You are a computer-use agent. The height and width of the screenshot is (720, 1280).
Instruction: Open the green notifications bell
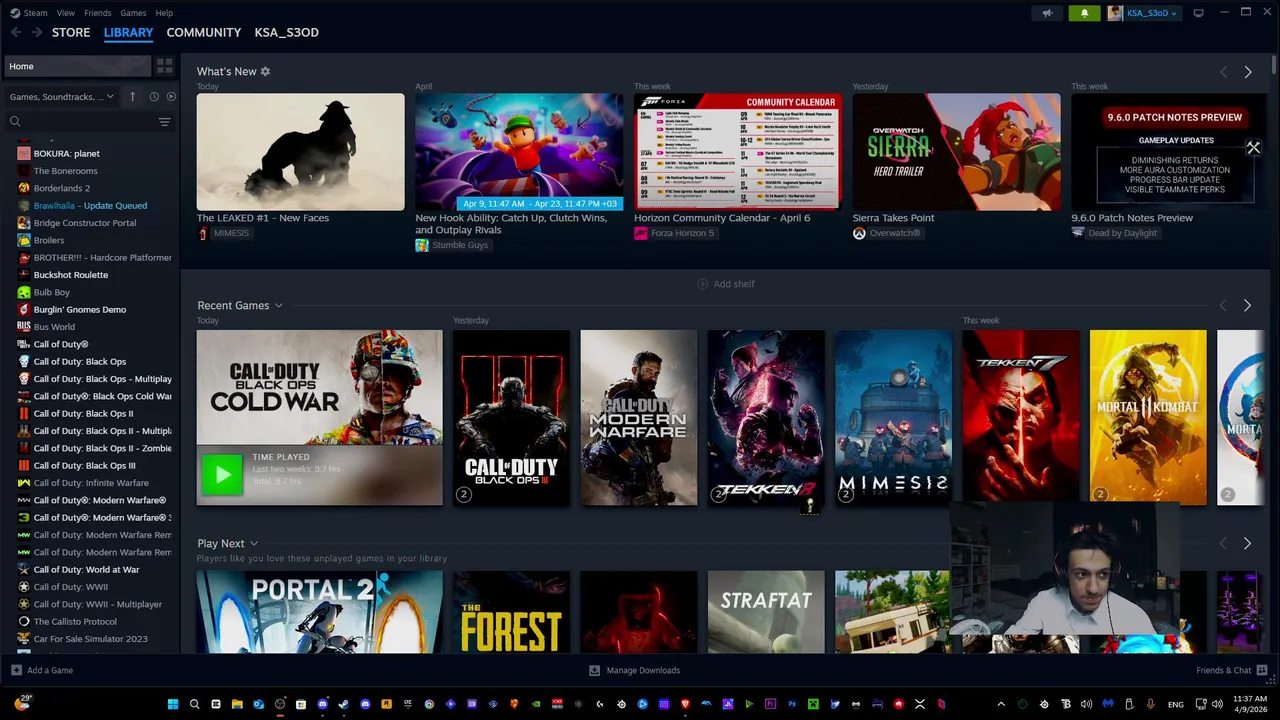pyautogui.click(x=1084, y=13)
